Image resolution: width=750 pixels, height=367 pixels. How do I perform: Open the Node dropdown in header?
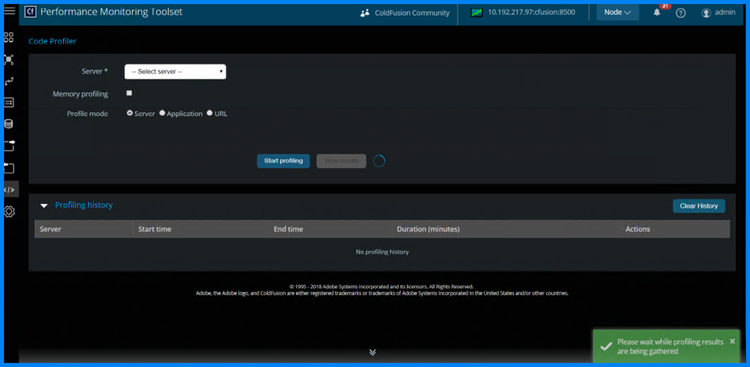[618, 12]
